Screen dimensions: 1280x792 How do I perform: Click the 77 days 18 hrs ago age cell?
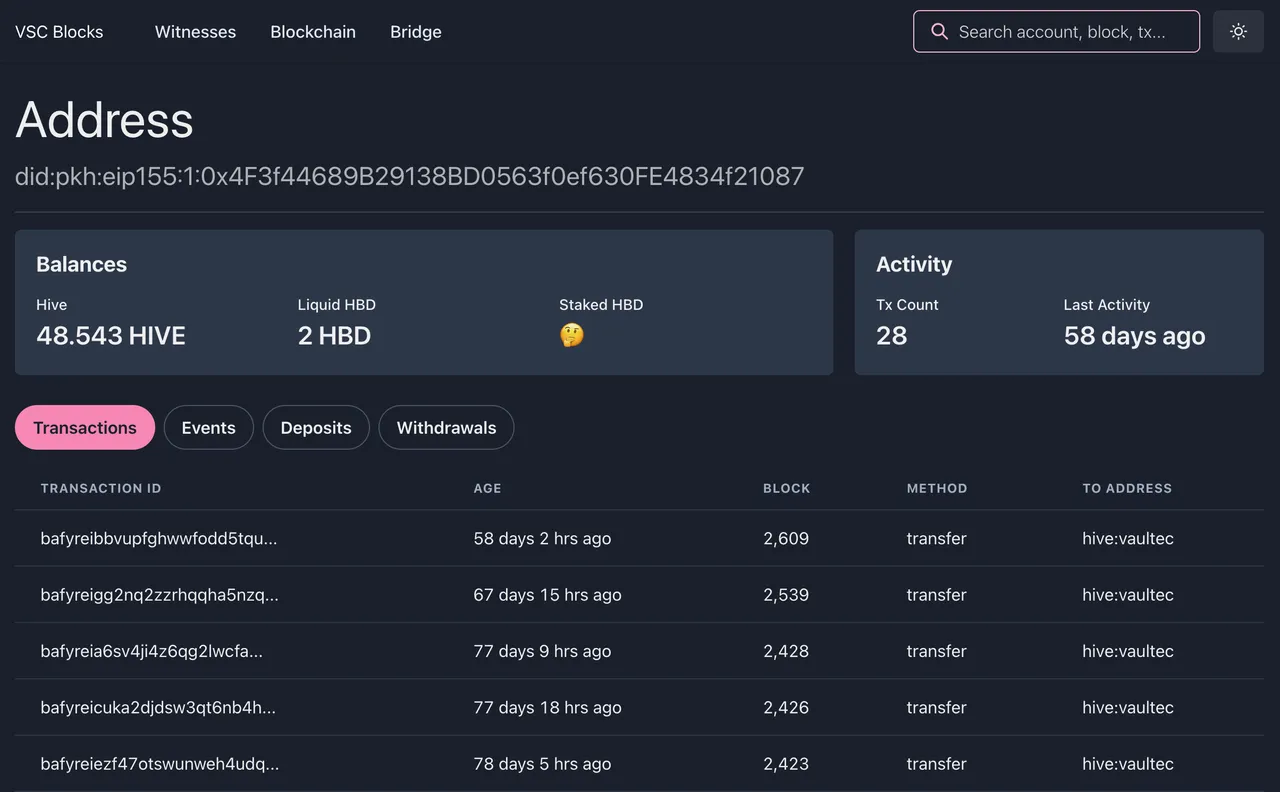(547, 707)
